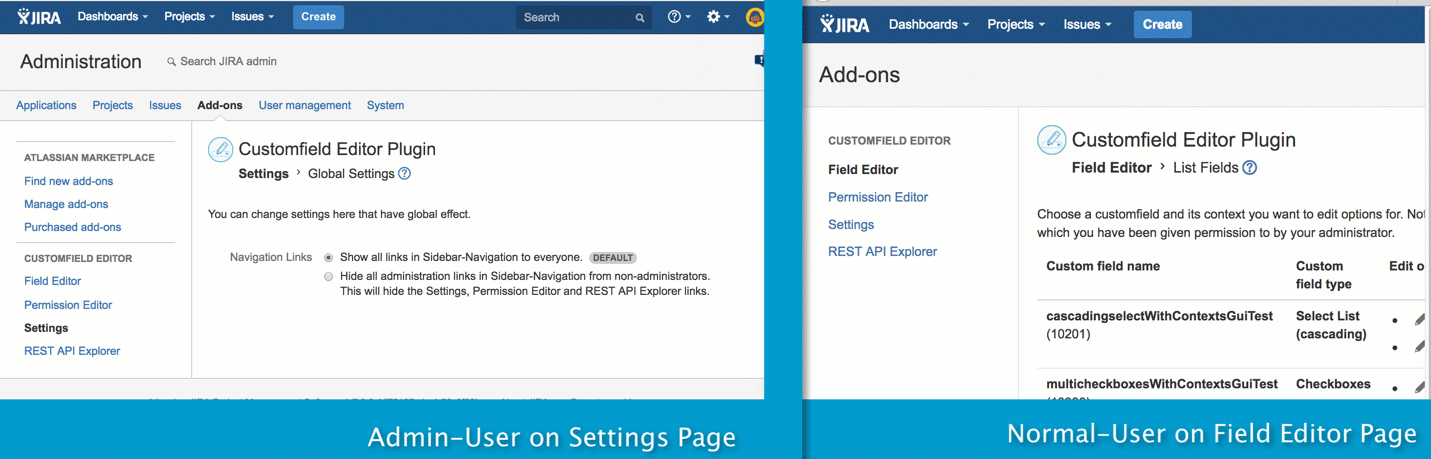The width and height of the screenshot is (1431, 459).
Task: Open REST API Explorer in normal-user sidebar
Action: (x=883, y=252)
